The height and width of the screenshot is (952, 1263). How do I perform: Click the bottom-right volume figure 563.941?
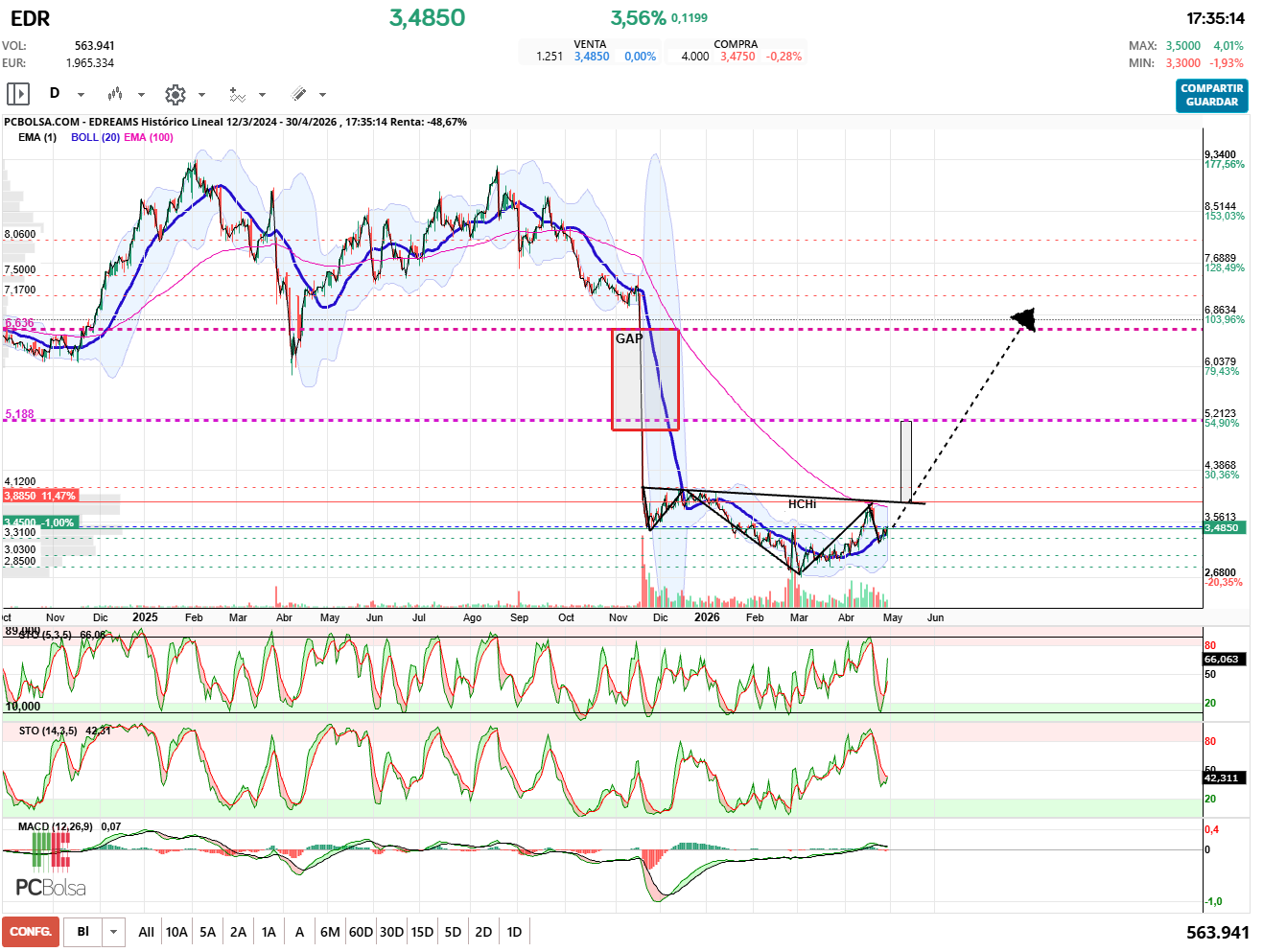tap(1218, 933)
